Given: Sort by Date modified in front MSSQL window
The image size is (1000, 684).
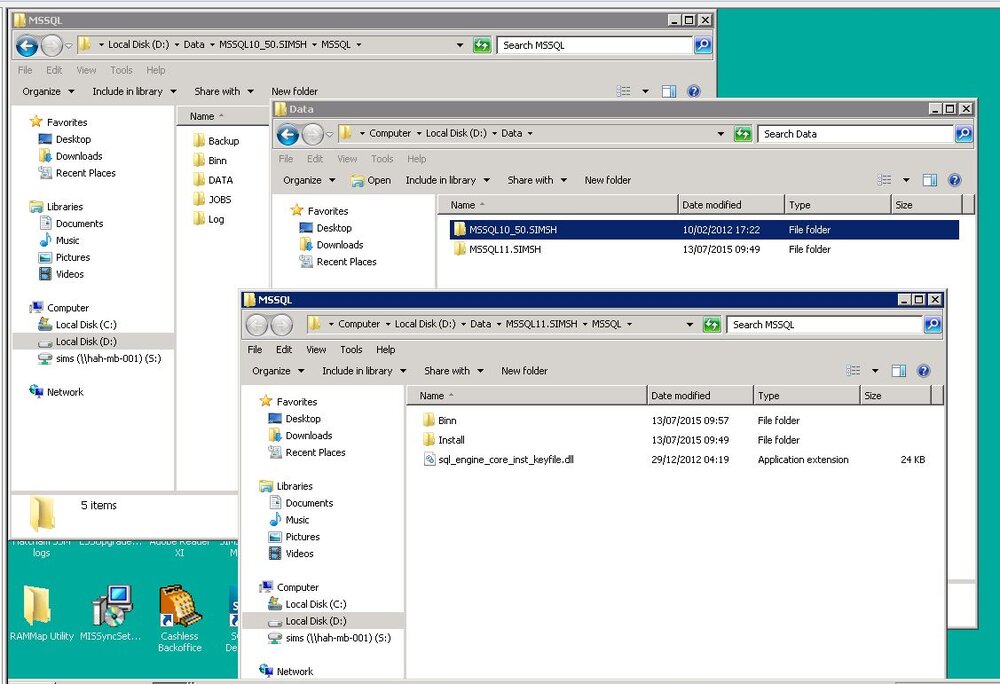Looking at the screenshot, I should point(700,396).
